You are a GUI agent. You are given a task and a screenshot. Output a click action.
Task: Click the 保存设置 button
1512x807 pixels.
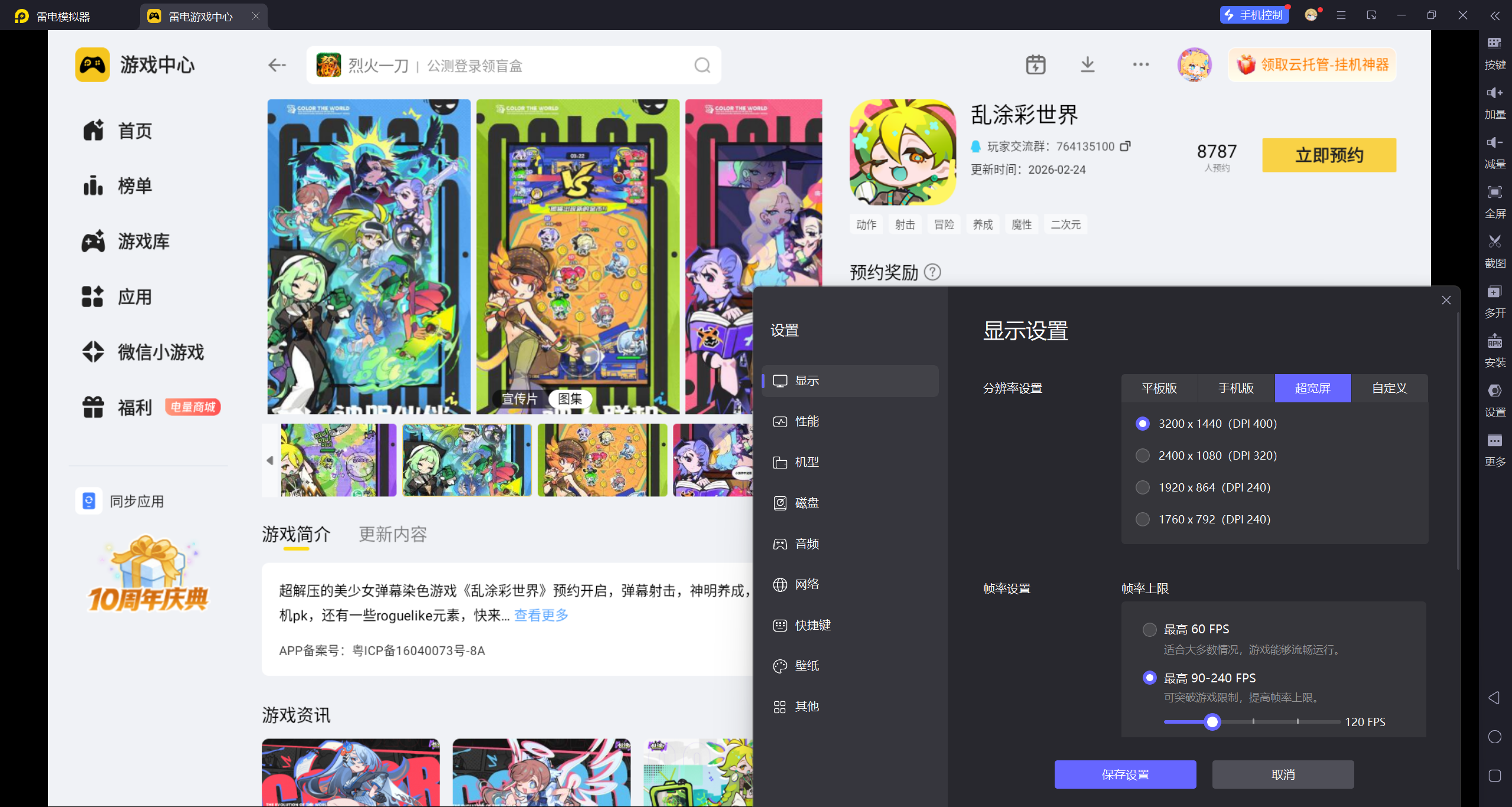pos(1125,775)
